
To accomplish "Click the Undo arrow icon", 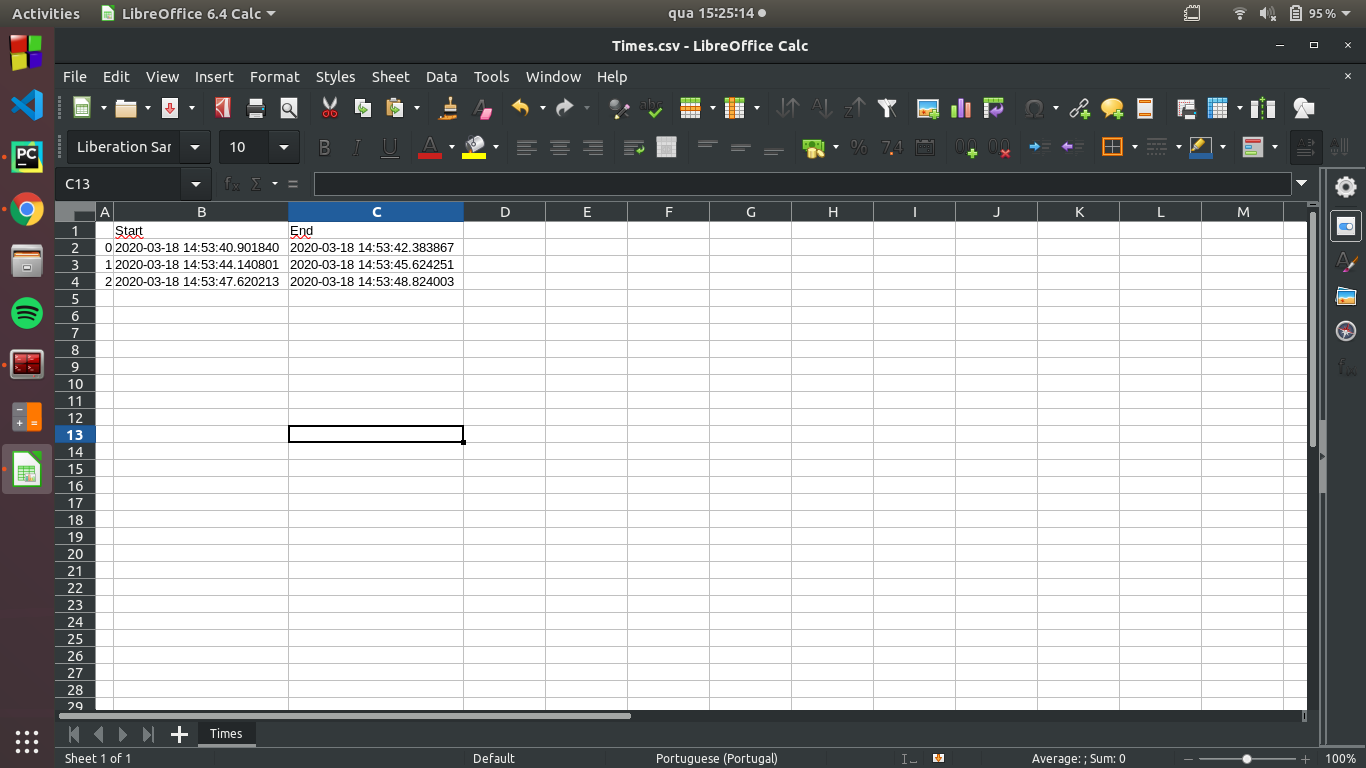I will point(520,108).
